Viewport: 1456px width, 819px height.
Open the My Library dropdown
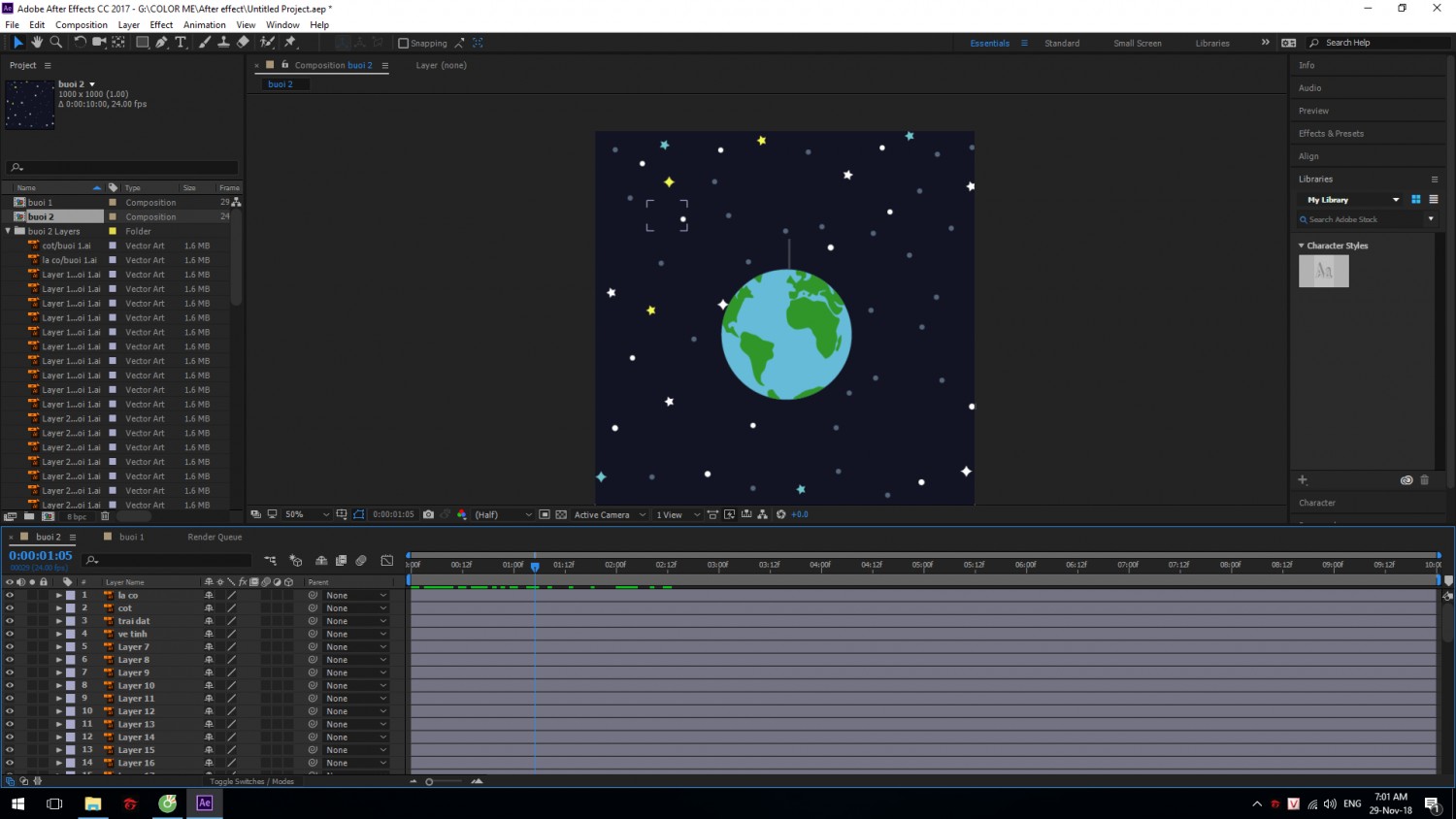[x=1352, y=199]
